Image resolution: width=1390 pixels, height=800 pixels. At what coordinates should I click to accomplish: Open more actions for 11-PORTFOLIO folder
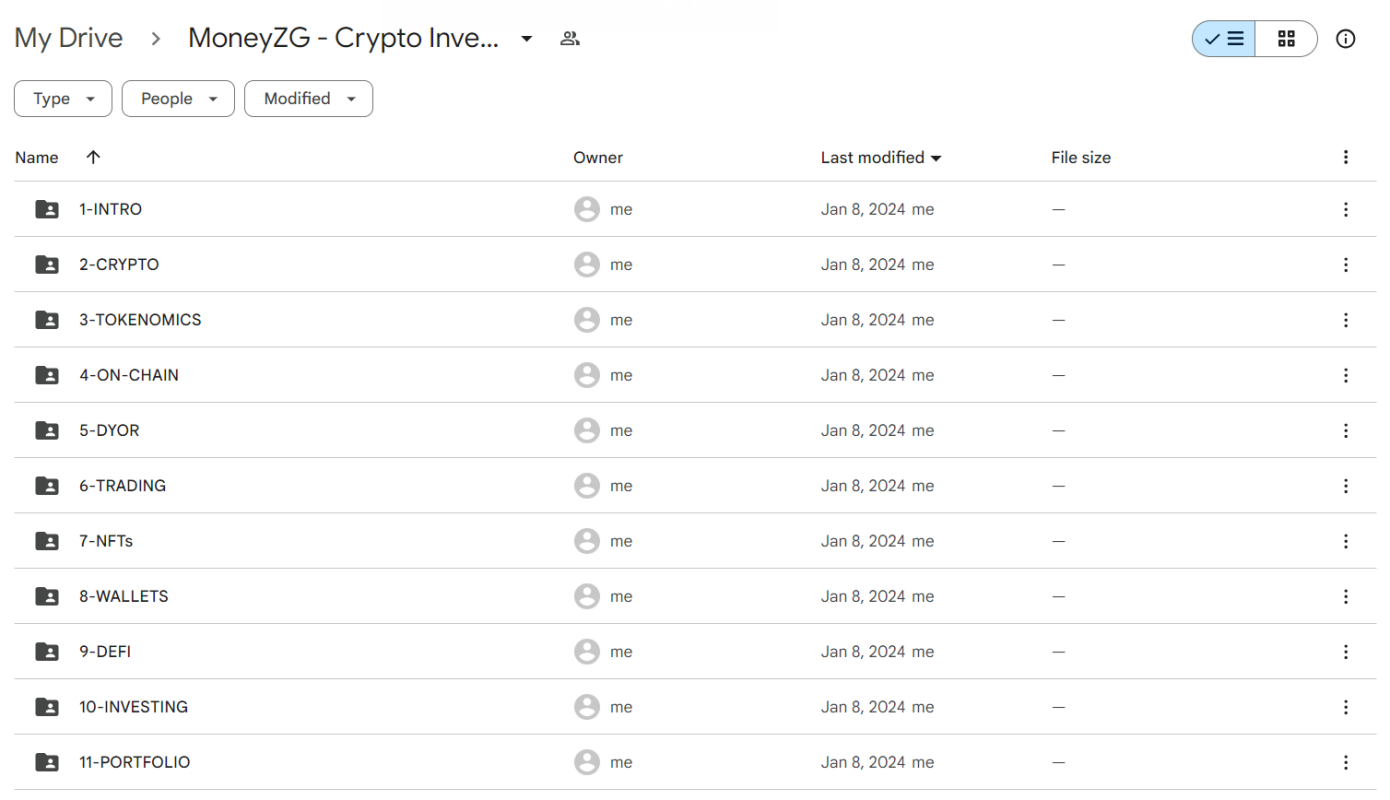tap(1345, 762)
